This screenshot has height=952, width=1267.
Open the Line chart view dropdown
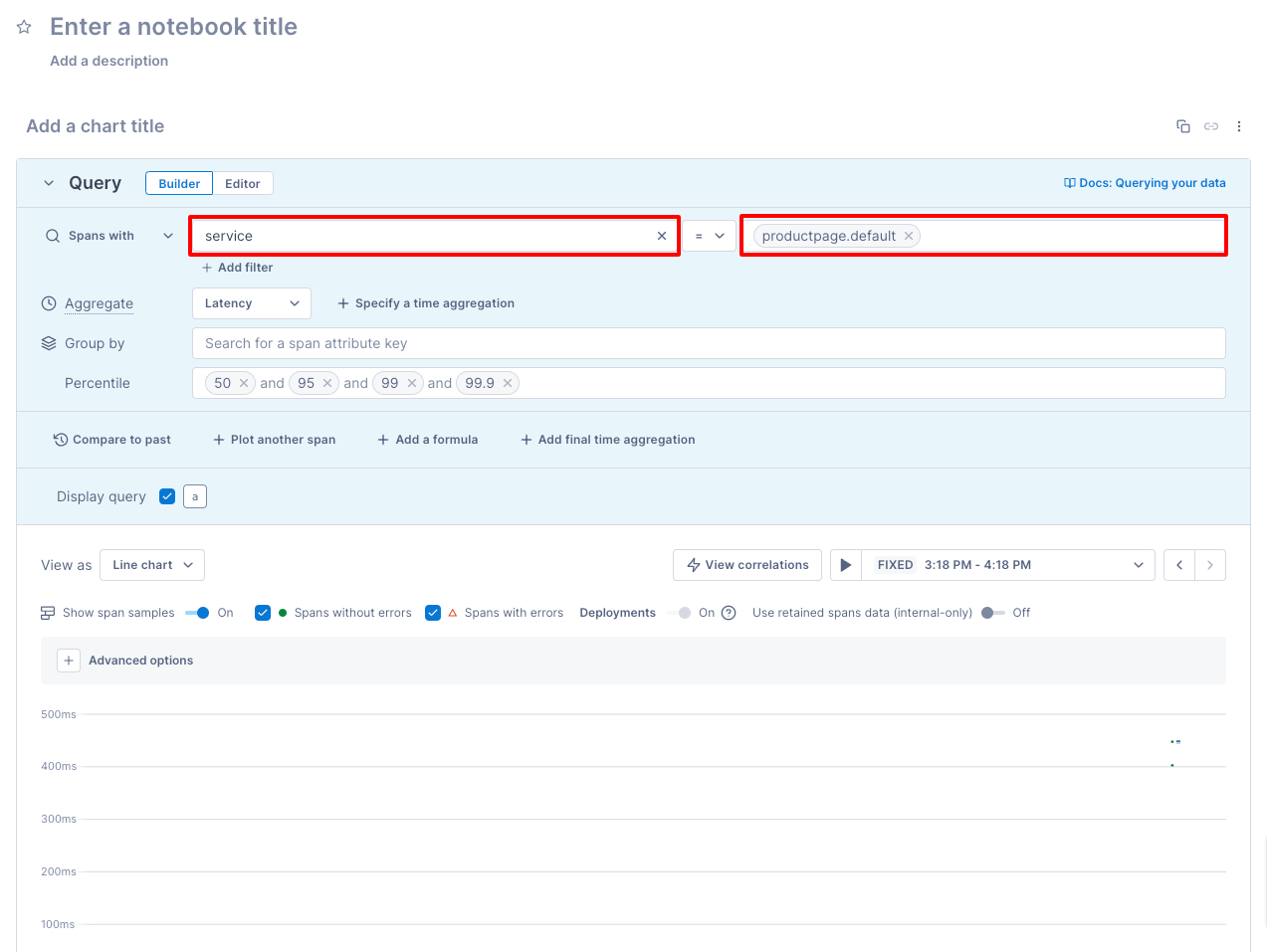(151, 564)
